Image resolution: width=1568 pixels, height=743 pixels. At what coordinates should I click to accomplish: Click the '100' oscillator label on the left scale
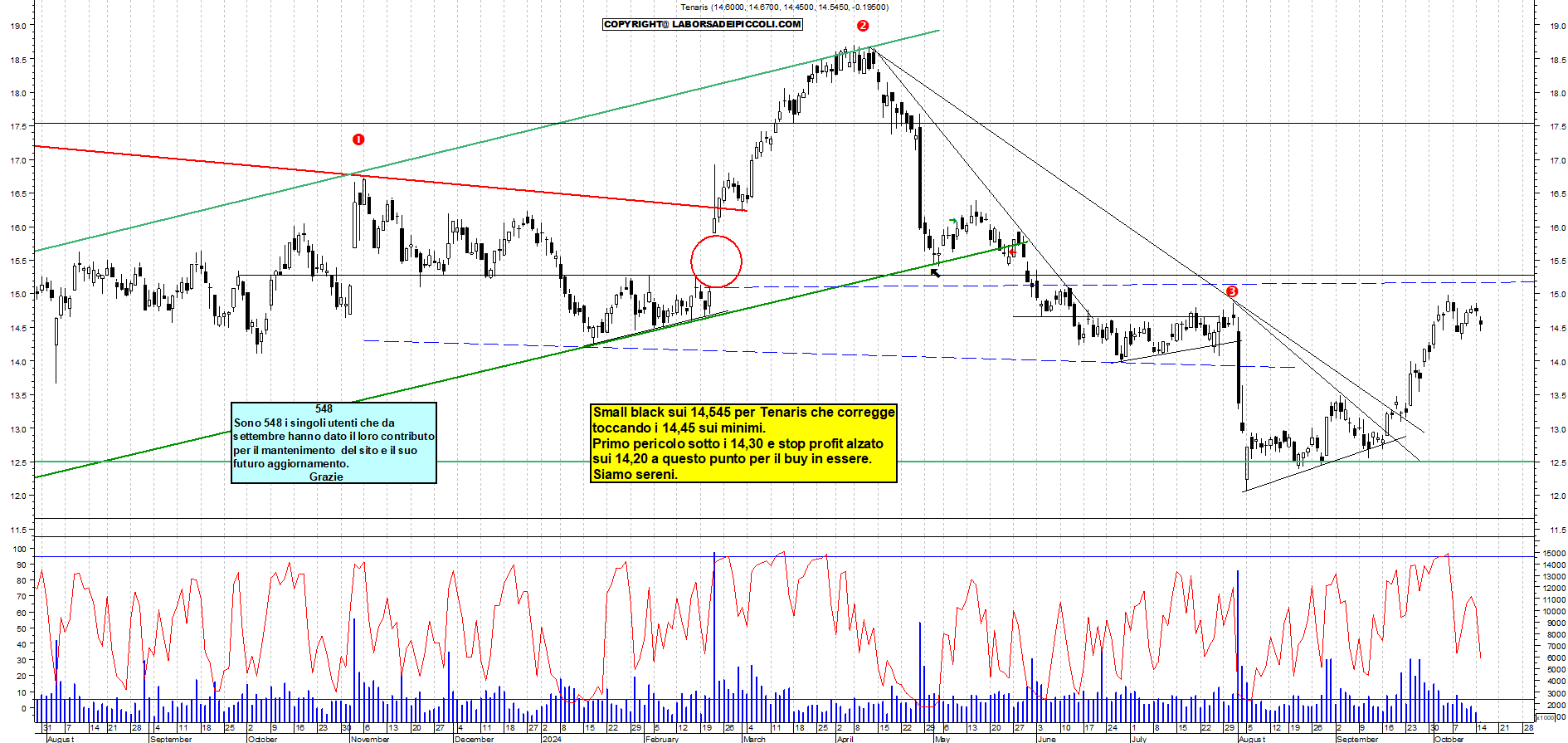point(19,550)
